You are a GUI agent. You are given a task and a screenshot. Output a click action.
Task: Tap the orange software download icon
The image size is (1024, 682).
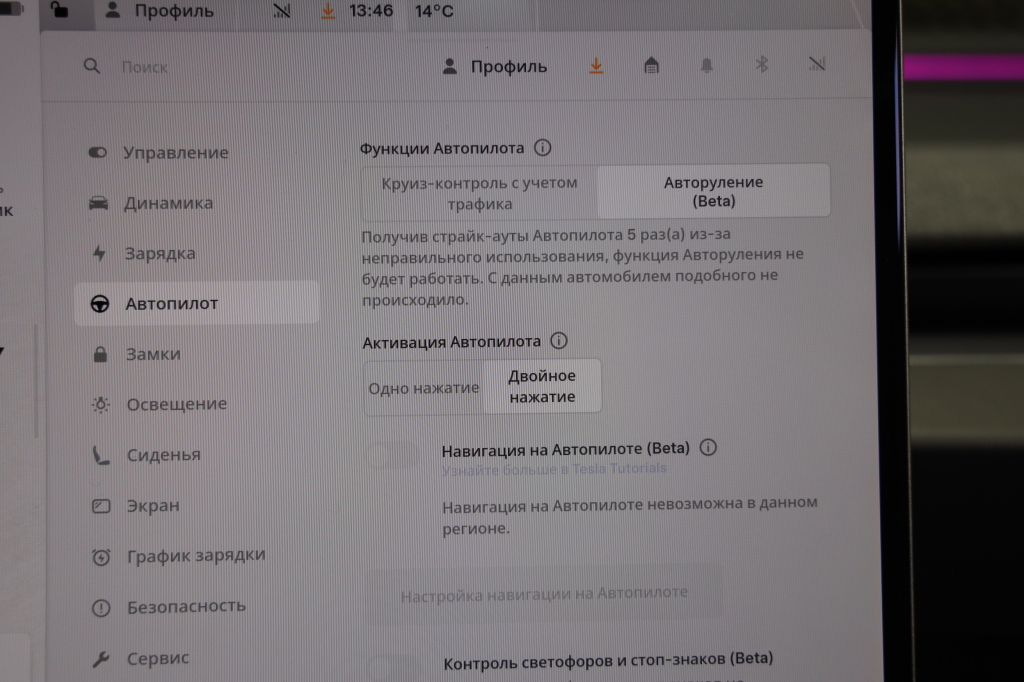tap(596, 66)
